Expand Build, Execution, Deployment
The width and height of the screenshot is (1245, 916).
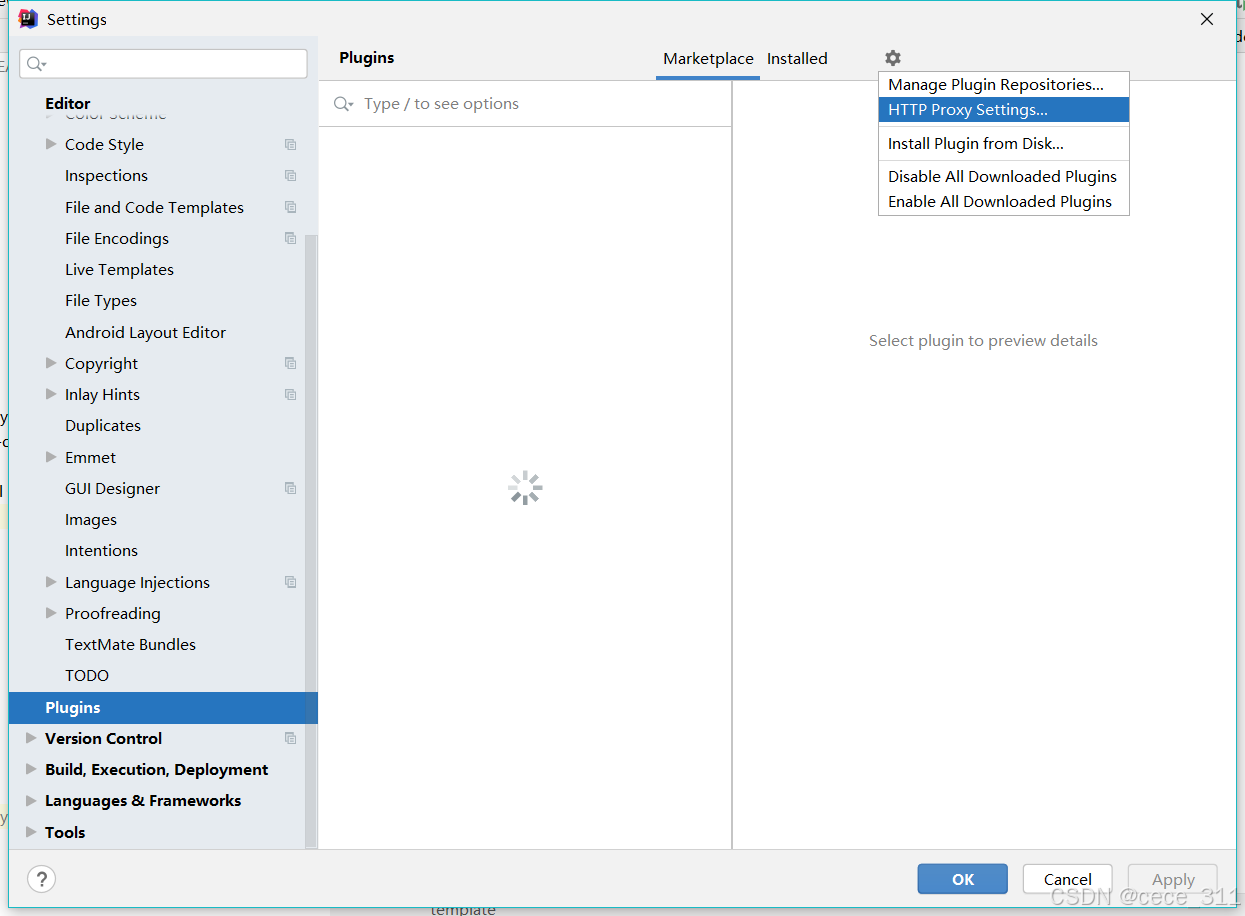pos(31,769)
